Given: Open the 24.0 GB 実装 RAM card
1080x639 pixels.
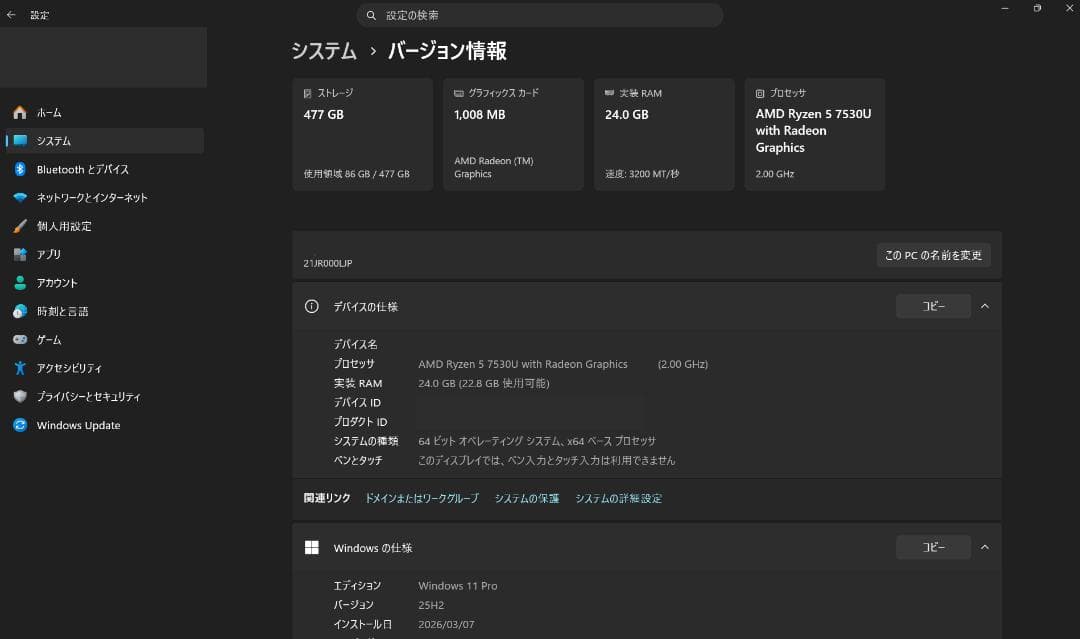Looking at the screenshot, I should pos(664,134).
